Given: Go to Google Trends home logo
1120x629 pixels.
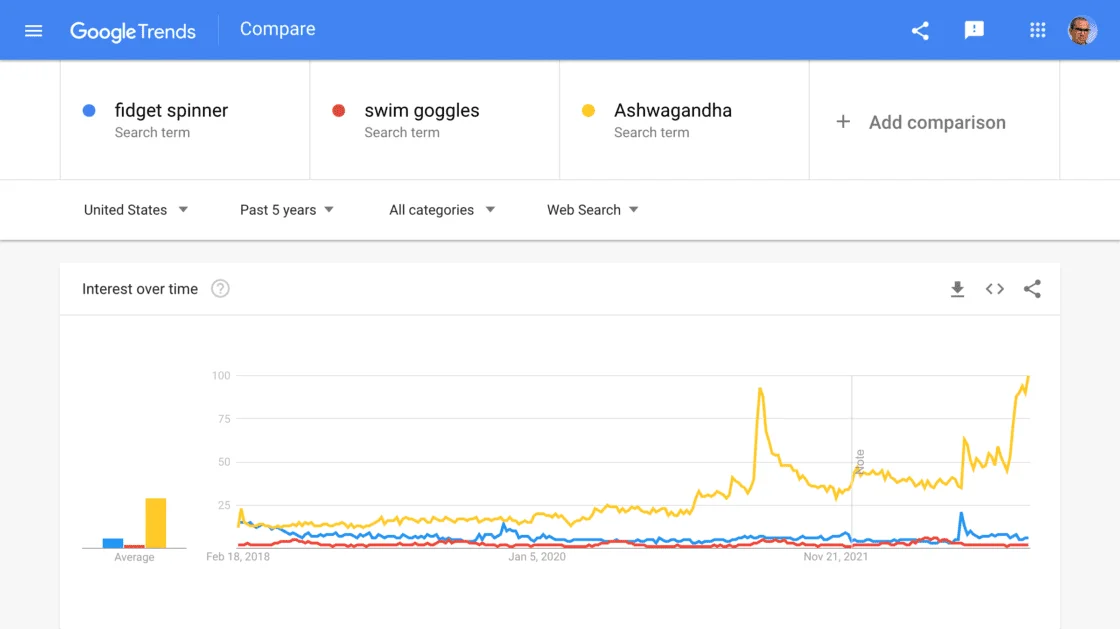Looking at the screenshot, I should [133, 31].
